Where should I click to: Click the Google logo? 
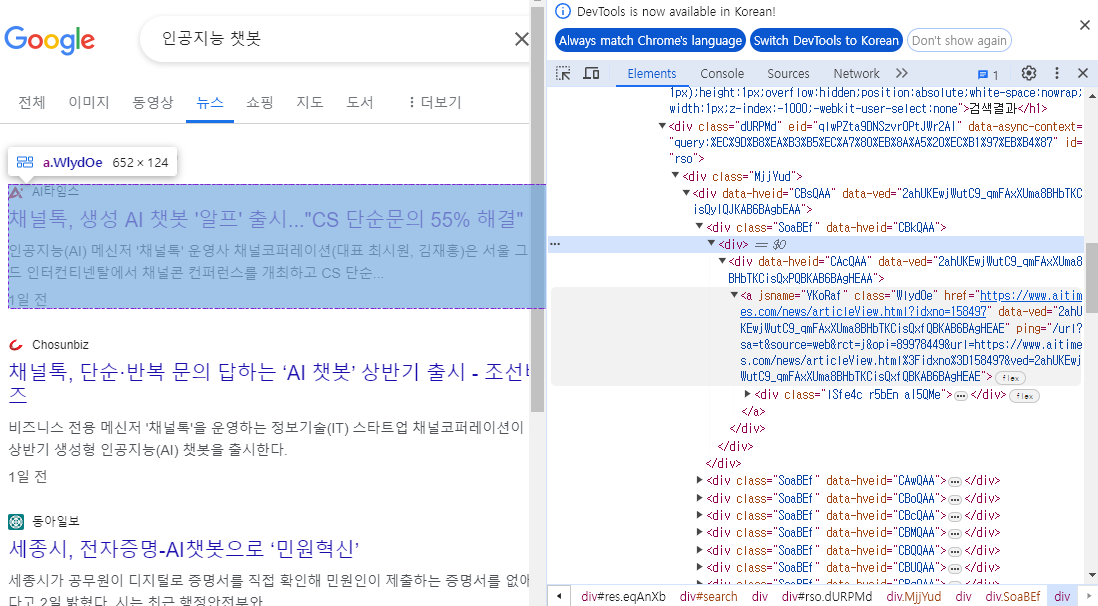[50, 40]
